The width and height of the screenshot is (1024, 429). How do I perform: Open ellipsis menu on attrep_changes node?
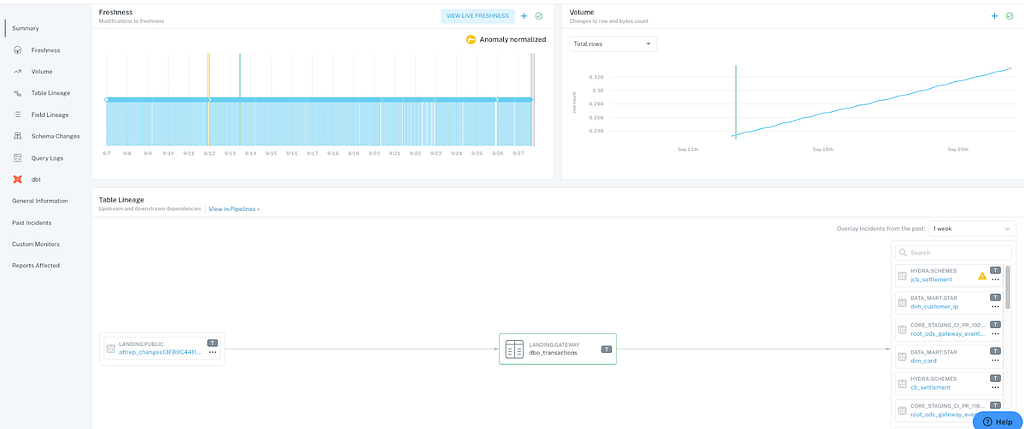click(x=212, y=353)
